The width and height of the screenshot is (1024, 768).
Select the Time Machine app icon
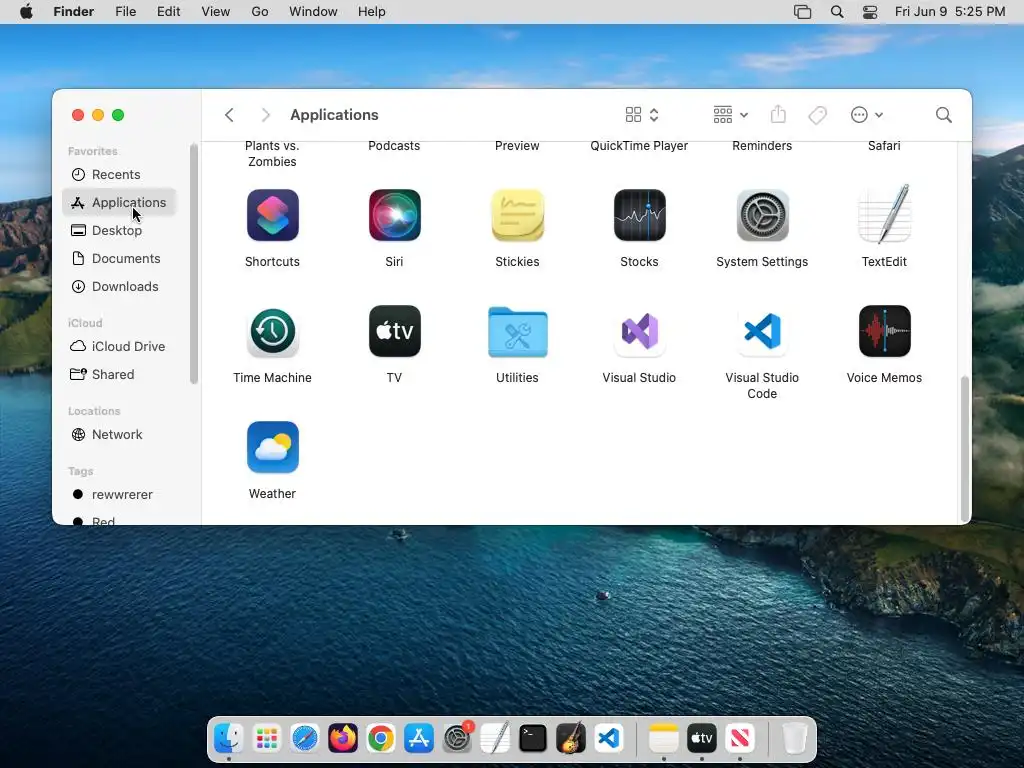tap(272, 332)
